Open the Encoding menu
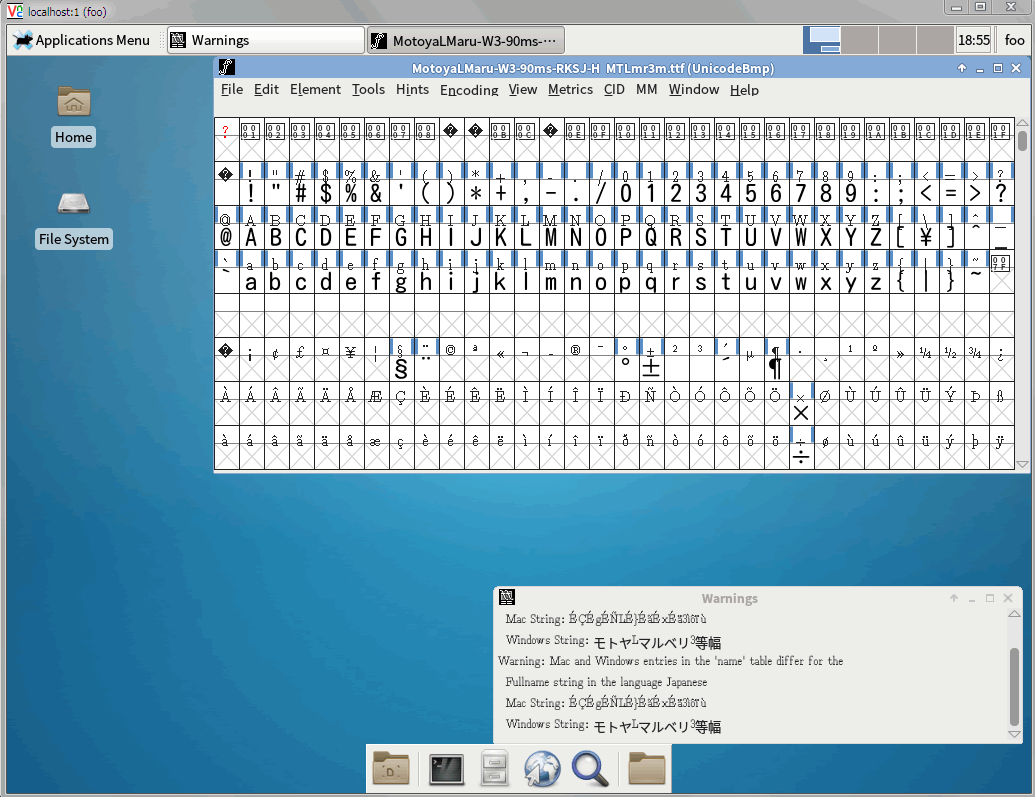This screenshot has height=797, width=1035. [469, 89]
